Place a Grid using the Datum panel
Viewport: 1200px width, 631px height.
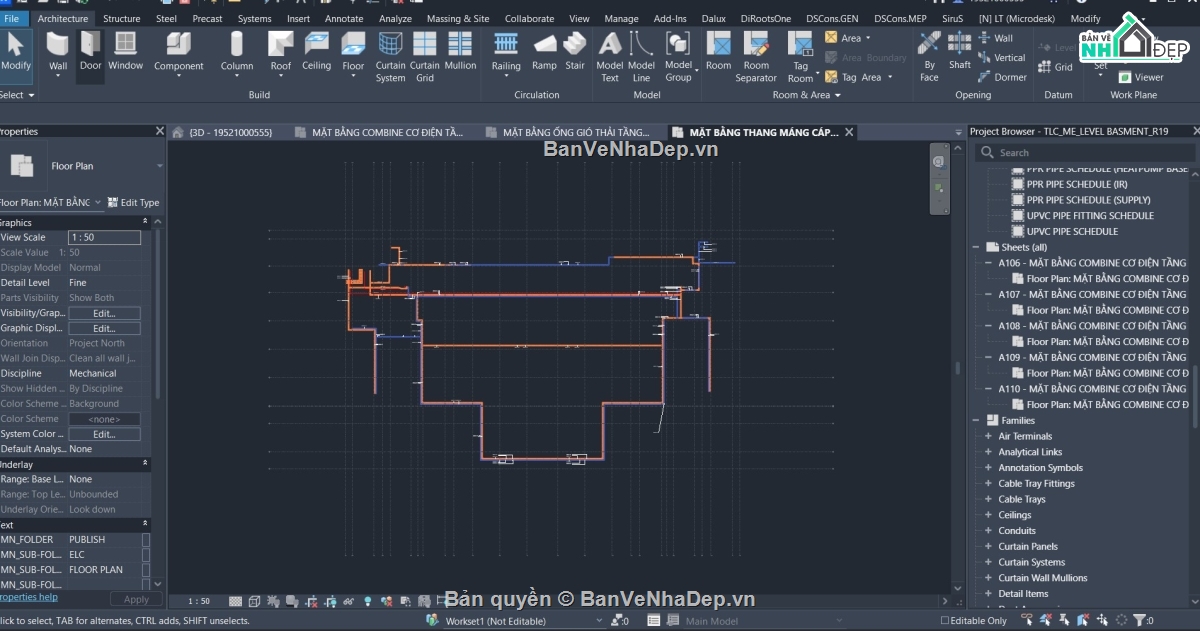[x=1056, y=66]
